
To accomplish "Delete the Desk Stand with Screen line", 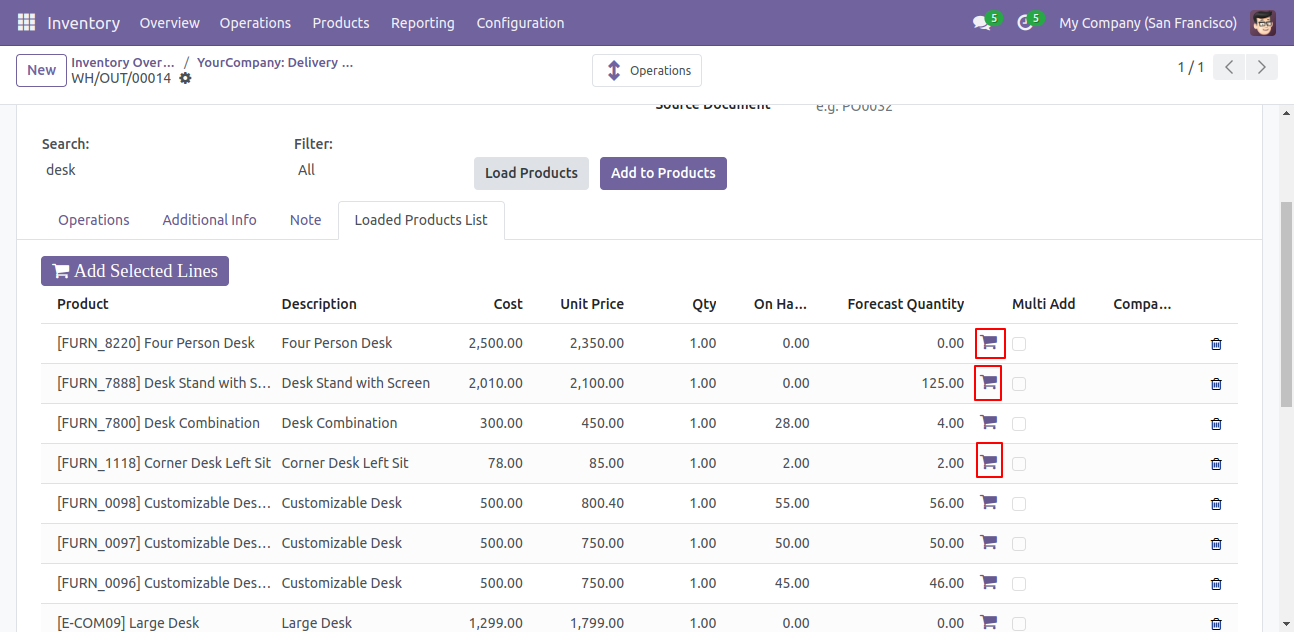I will pyautogui.click(x=1216, y=384).
